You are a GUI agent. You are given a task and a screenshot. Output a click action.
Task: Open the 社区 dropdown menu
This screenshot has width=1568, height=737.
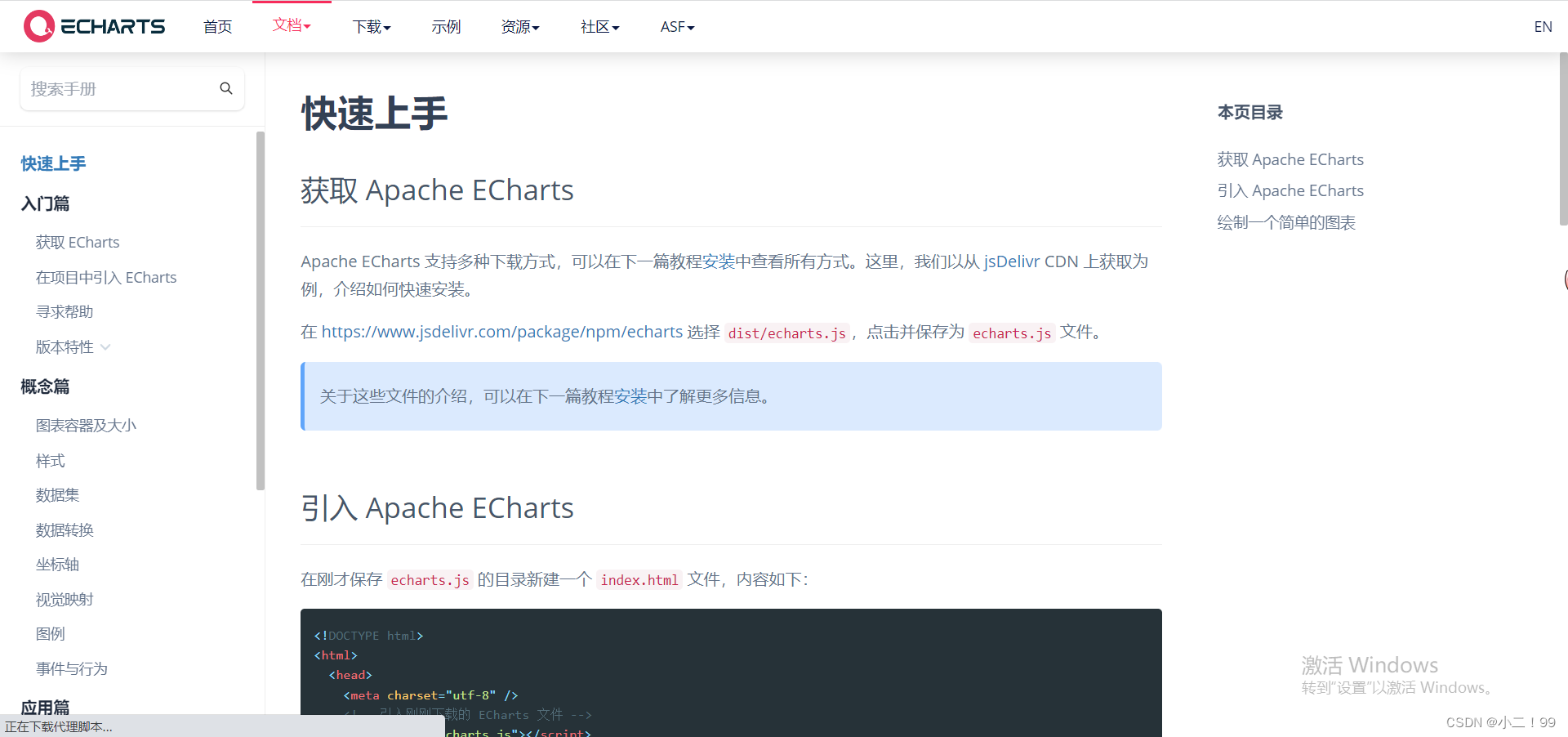tap(600, 27)
